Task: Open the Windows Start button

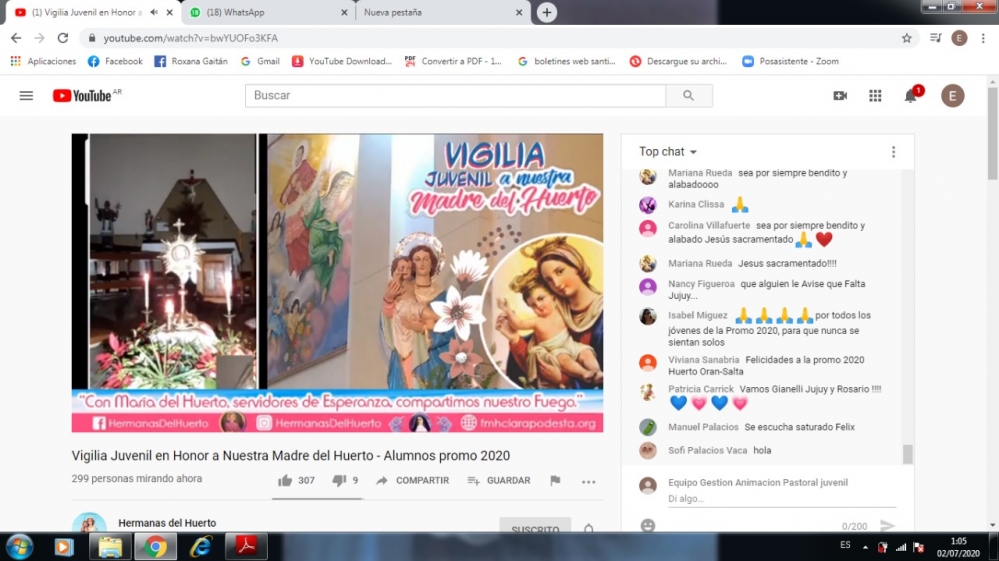Action: click(19, 547)
